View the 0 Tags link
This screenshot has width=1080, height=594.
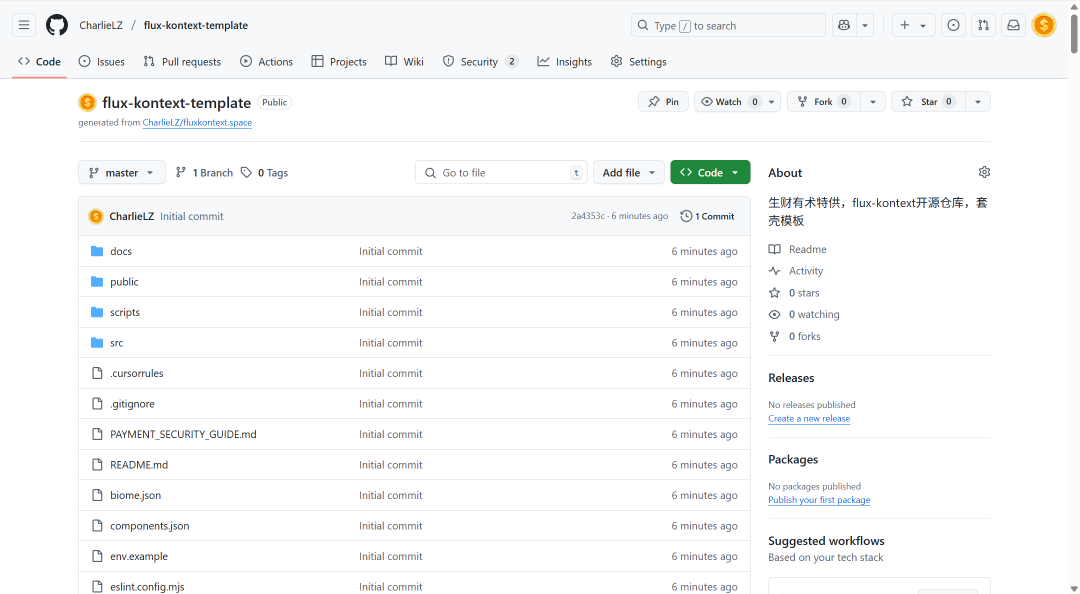[264, 172]
